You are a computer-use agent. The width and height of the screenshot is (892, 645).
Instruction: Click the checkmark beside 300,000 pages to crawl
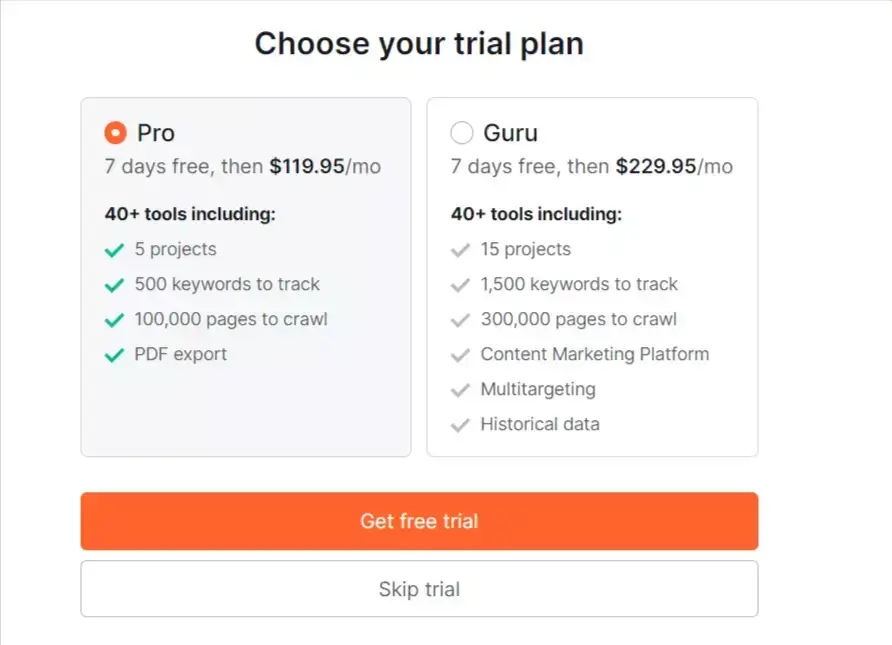coord(461,319)
